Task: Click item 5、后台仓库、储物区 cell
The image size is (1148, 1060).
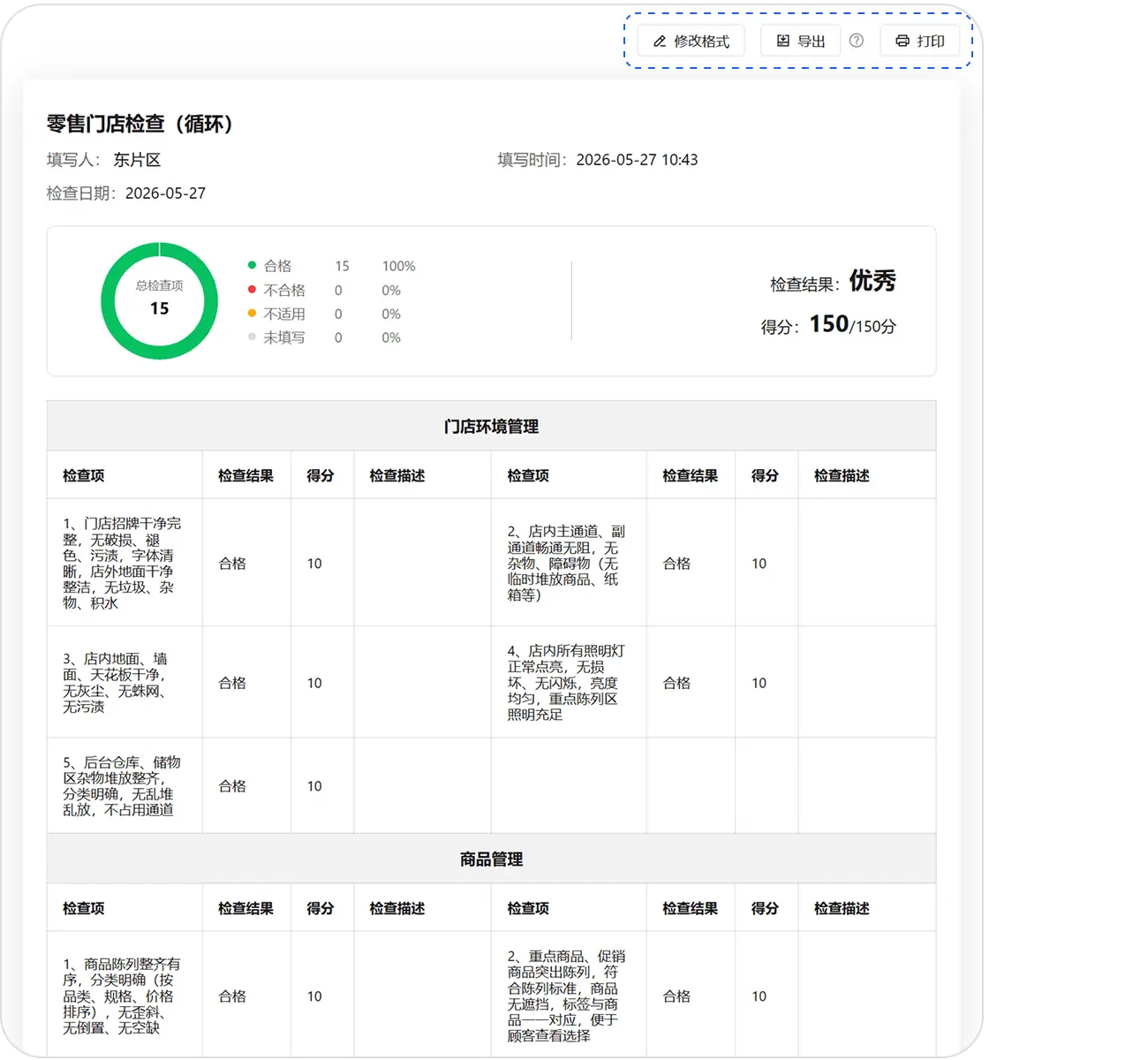Action: [x=125, y=785]
